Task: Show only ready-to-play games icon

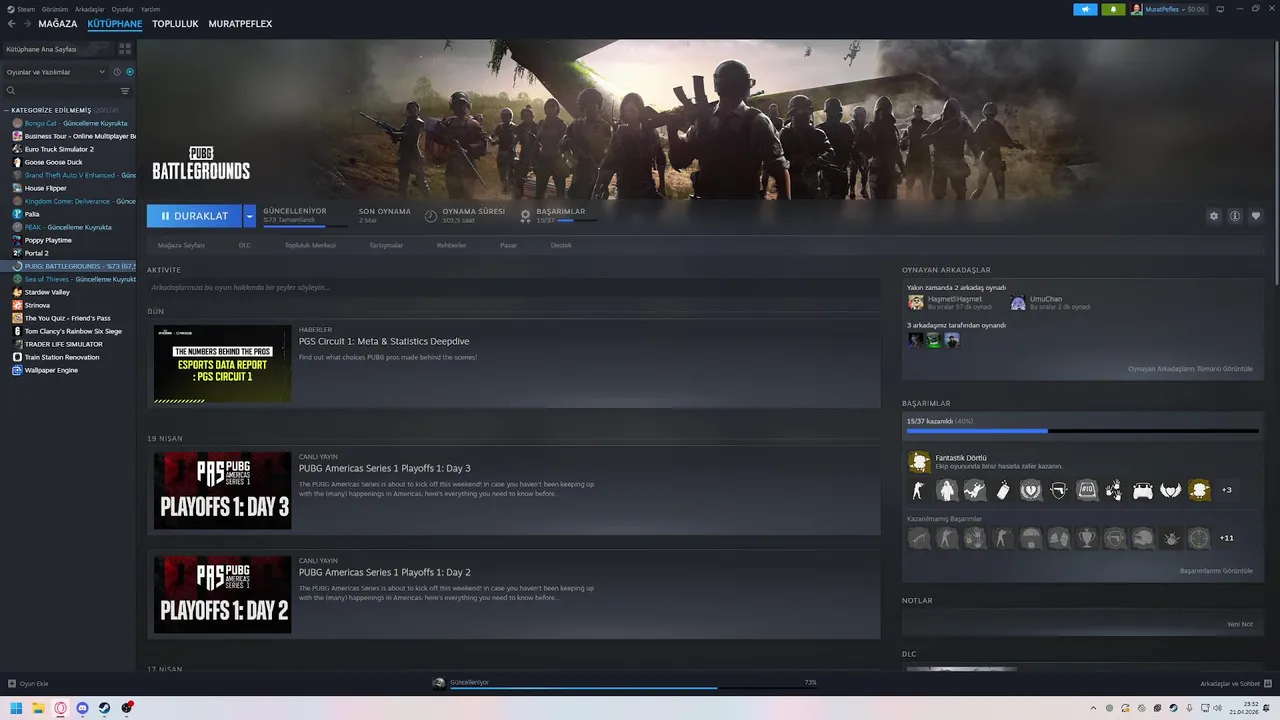Action: pyautogui.click(x=130, y=72)
